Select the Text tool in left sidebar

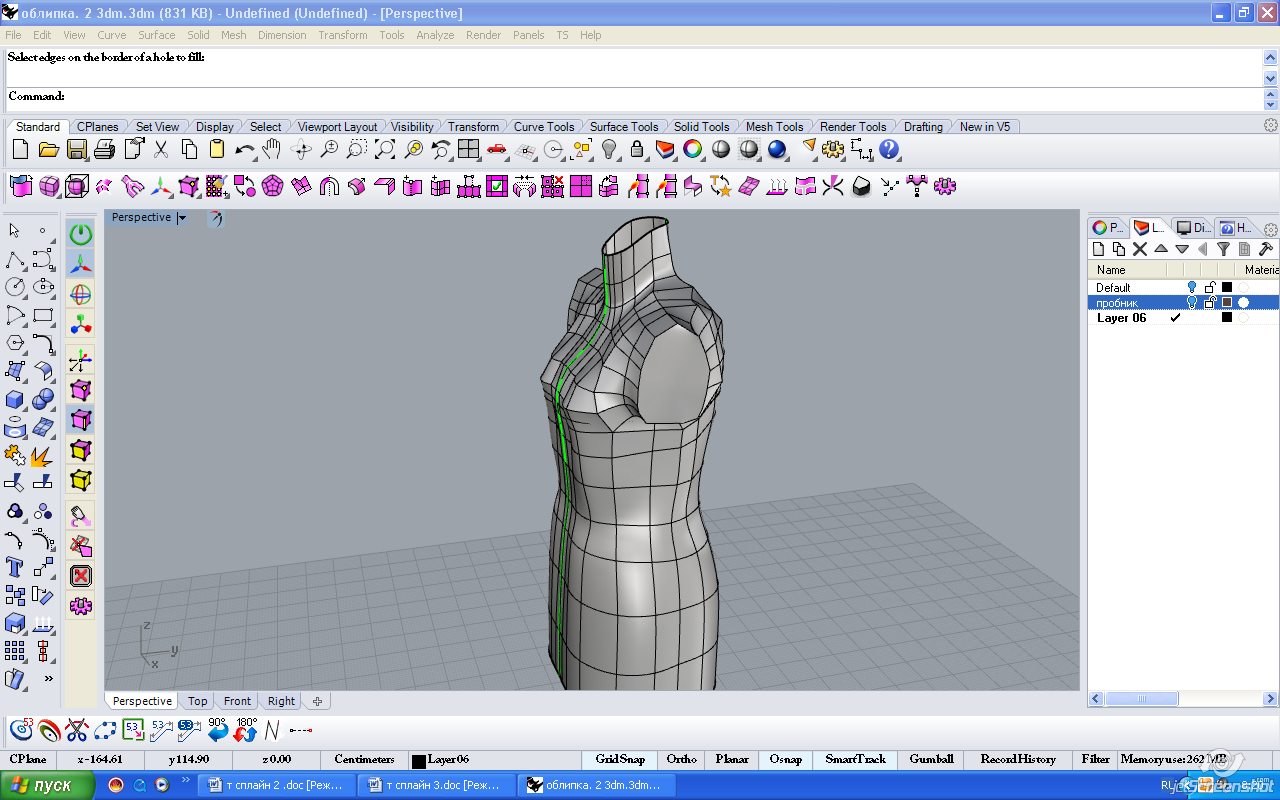pos(15,567)
